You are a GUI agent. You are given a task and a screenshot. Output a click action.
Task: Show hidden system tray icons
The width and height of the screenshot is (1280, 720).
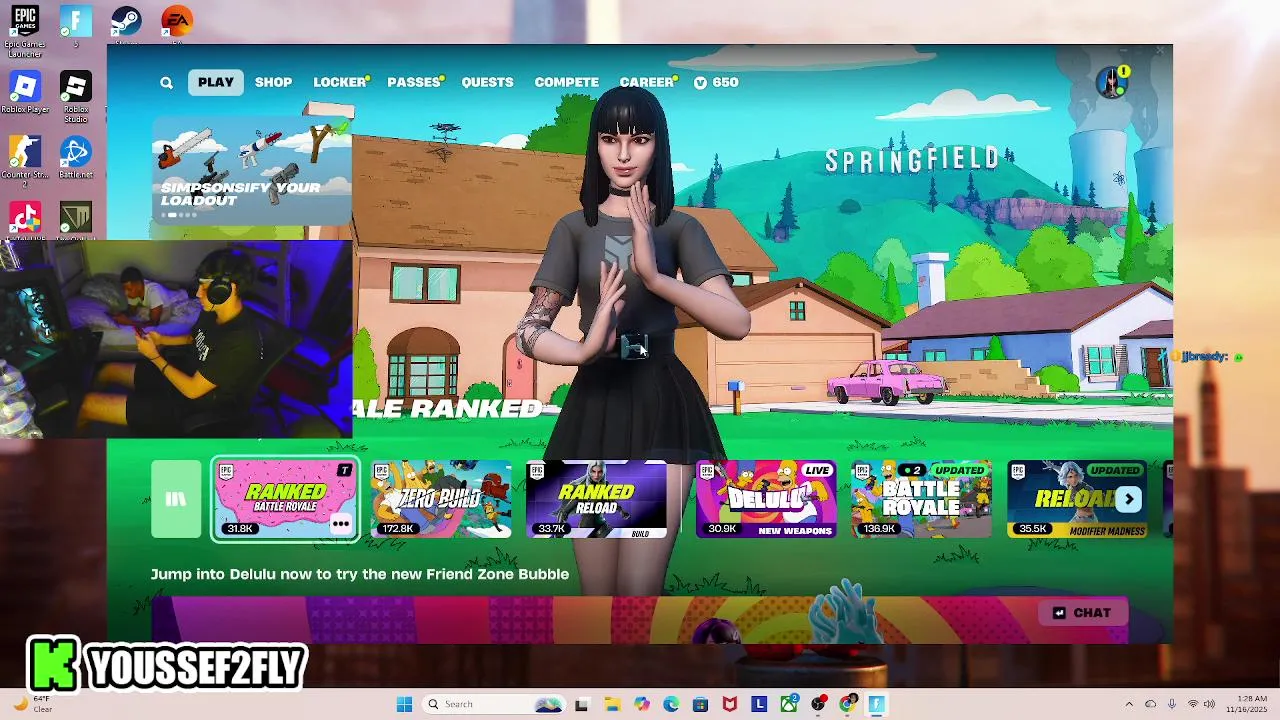[1129, 704]
